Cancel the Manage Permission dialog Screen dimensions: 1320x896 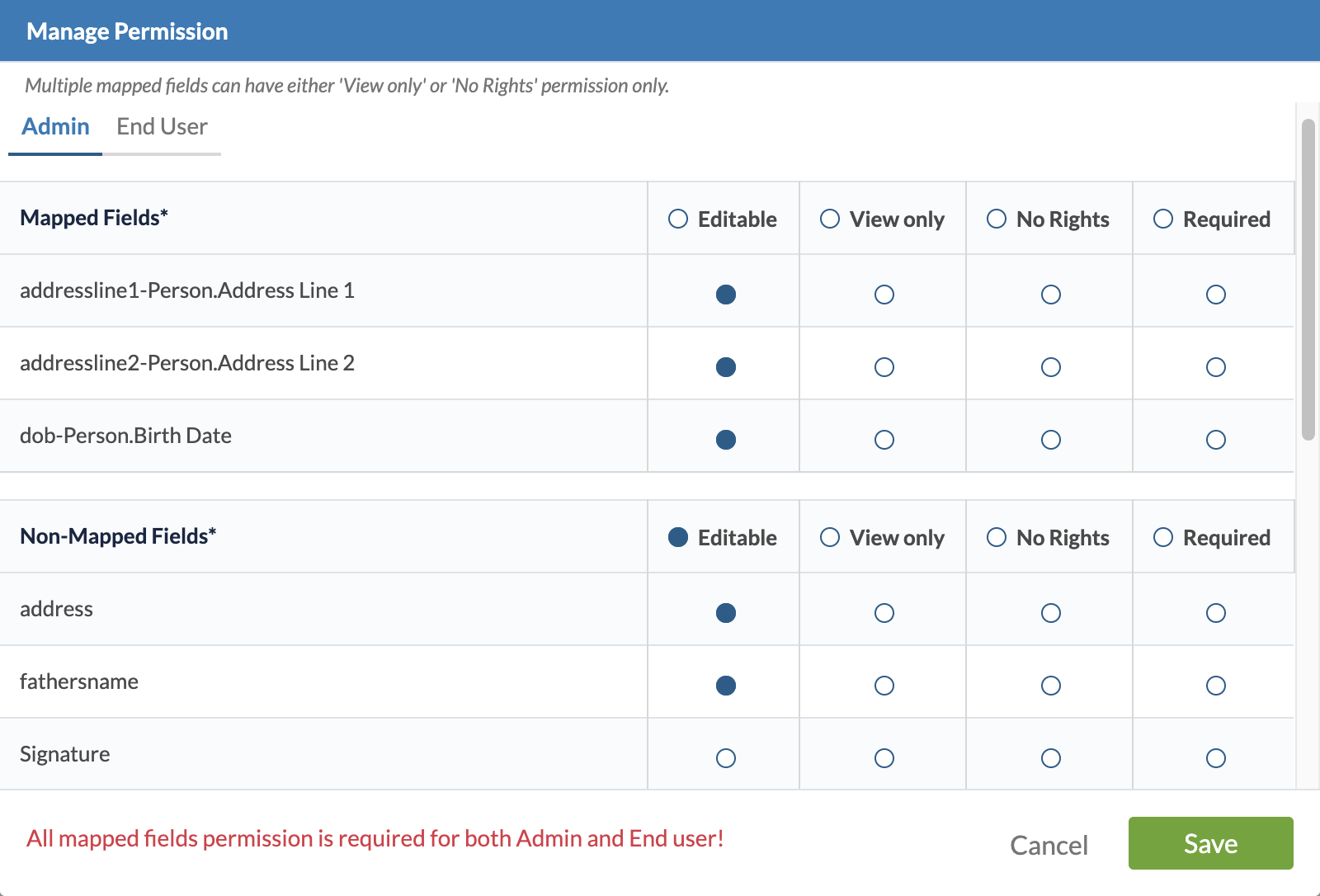[x=1049, y=845]
